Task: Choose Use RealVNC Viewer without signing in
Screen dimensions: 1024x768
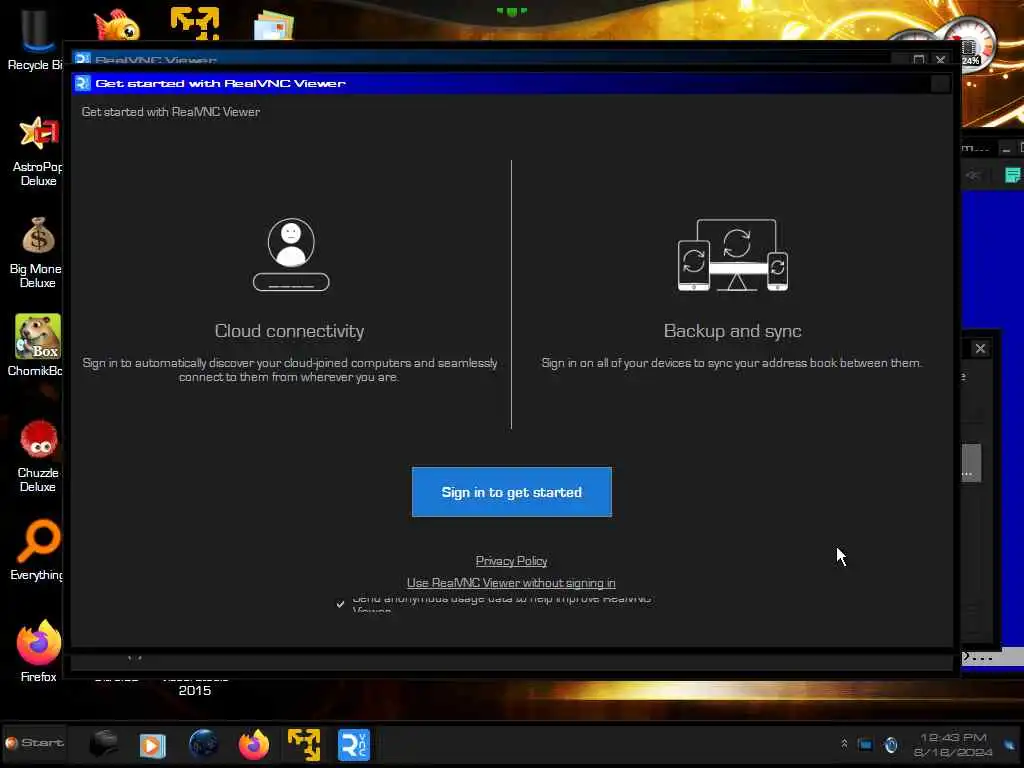Action: (x=511, y=583)
